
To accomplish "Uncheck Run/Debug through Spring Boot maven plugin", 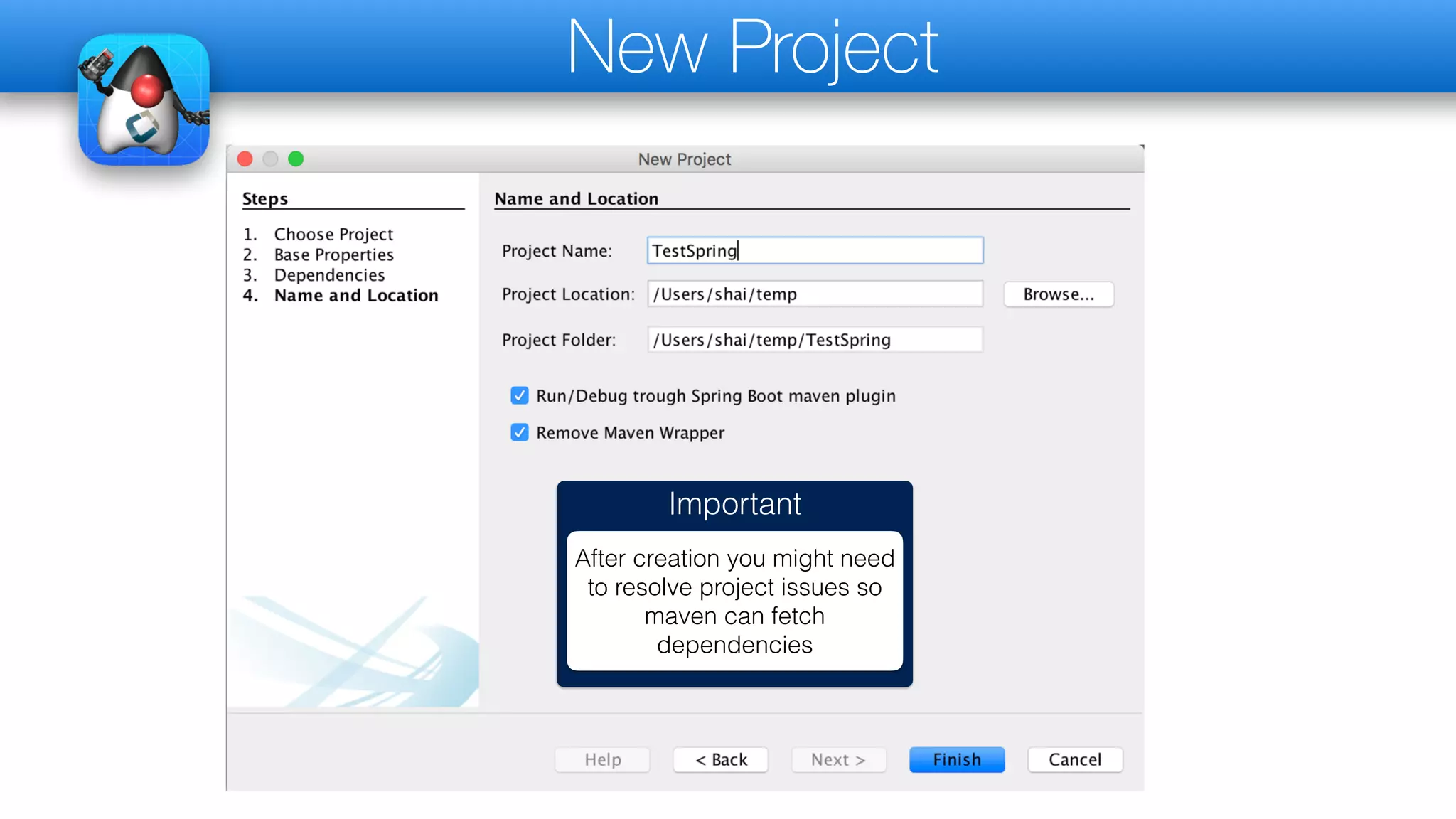I will [520, 396].
